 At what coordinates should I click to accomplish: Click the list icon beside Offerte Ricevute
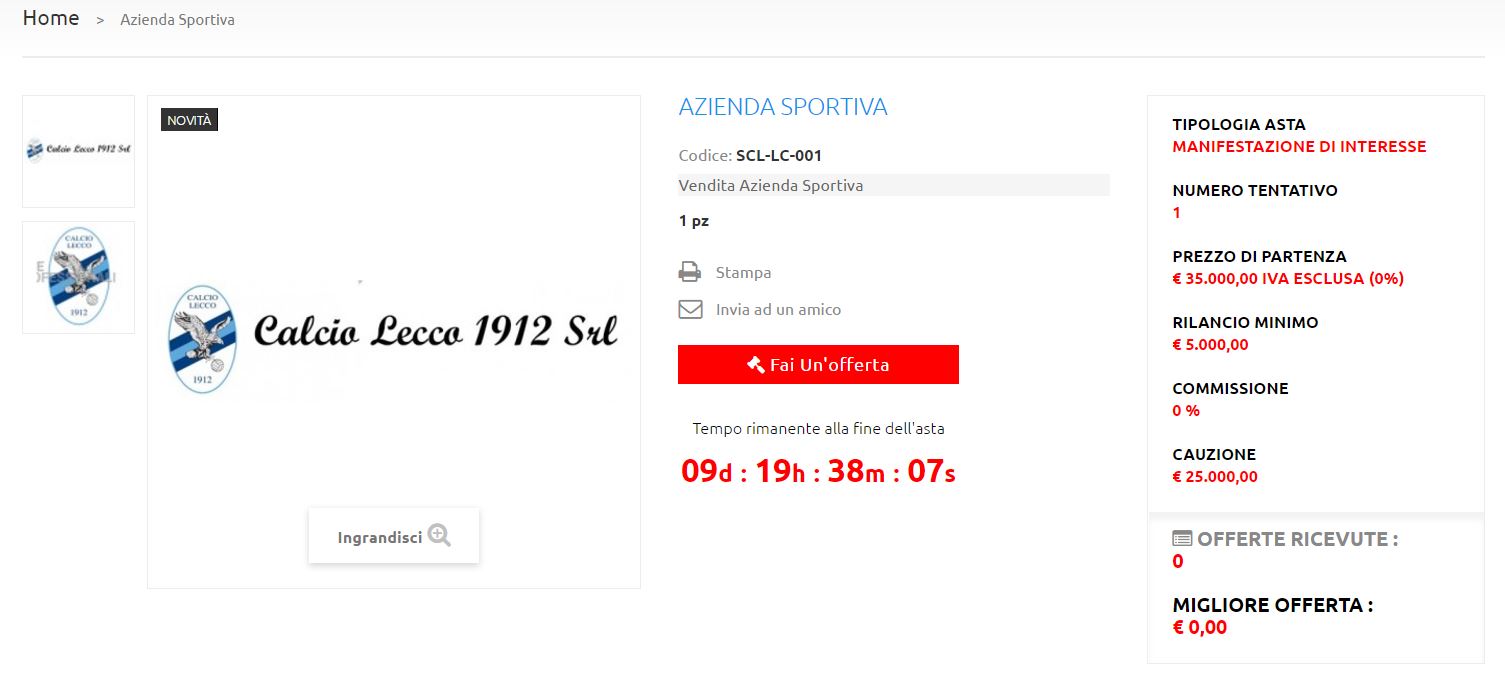click(x=1182, y=538)
